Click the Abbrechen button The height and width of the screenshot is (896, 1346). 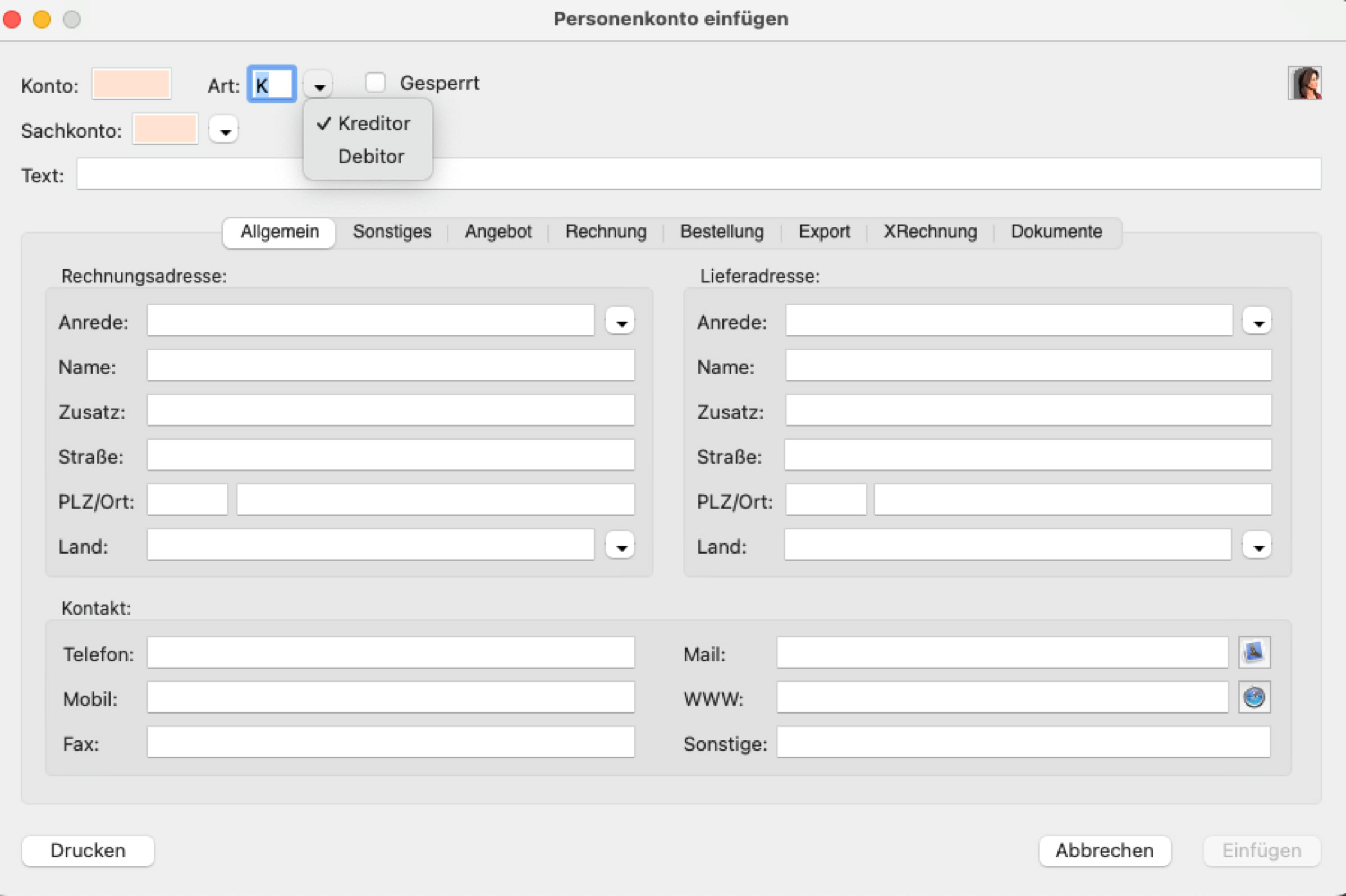1104,851
